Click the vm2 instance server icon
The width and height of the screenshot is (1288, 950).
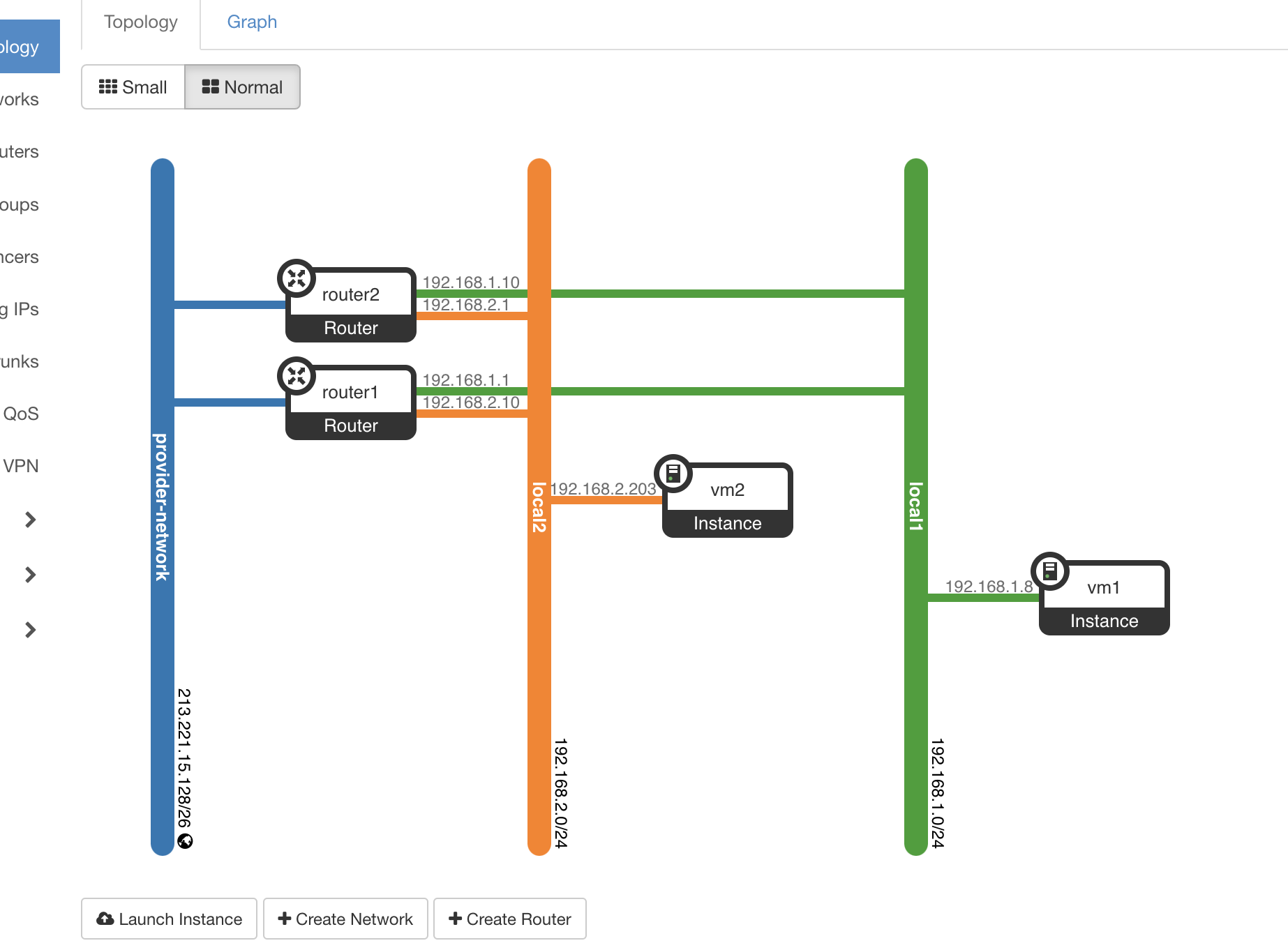click(x=673, y=474)
